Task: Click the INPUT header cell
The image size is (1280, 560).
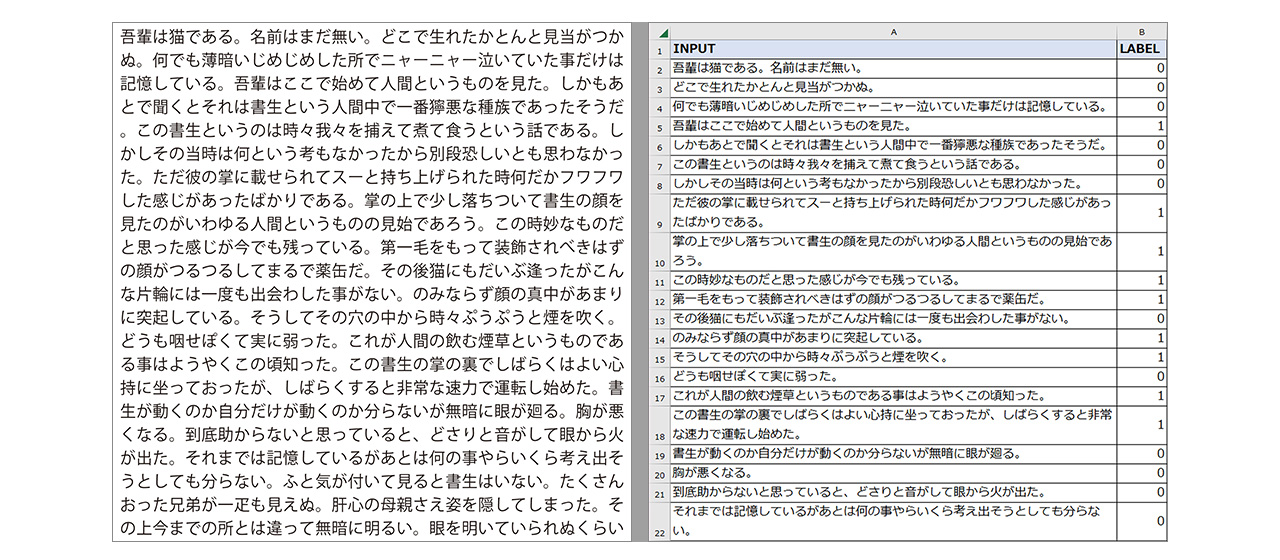Action: tap(893, 49)
